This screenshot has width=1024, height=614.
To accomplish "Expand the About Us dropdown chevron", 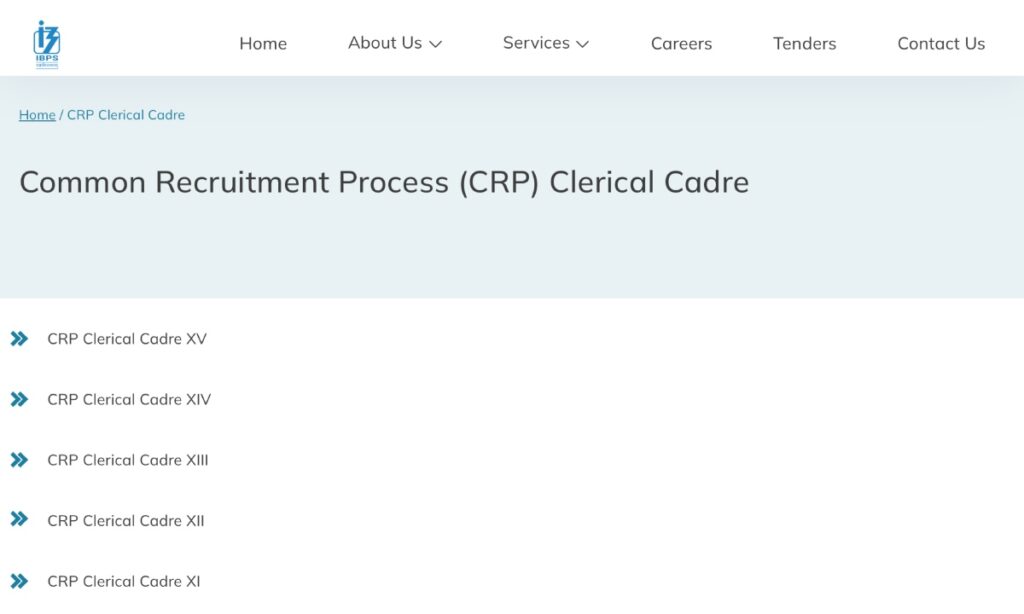I will (435, 44).
